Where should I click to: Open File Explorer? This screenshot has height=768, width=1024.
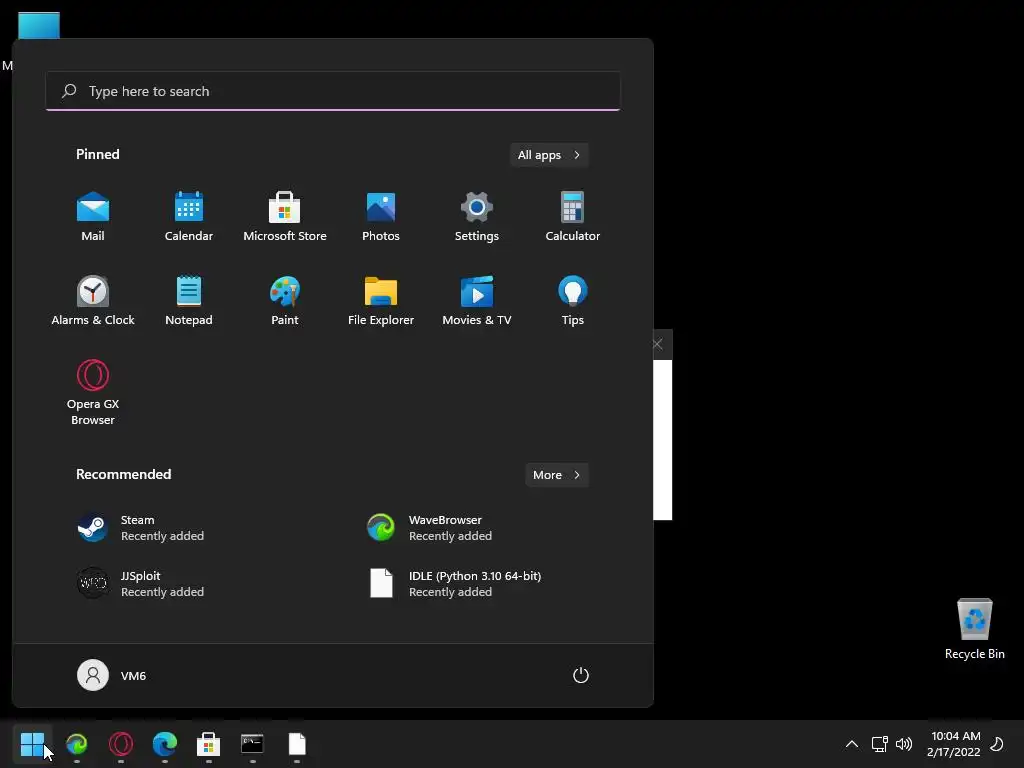pos(381,300)
